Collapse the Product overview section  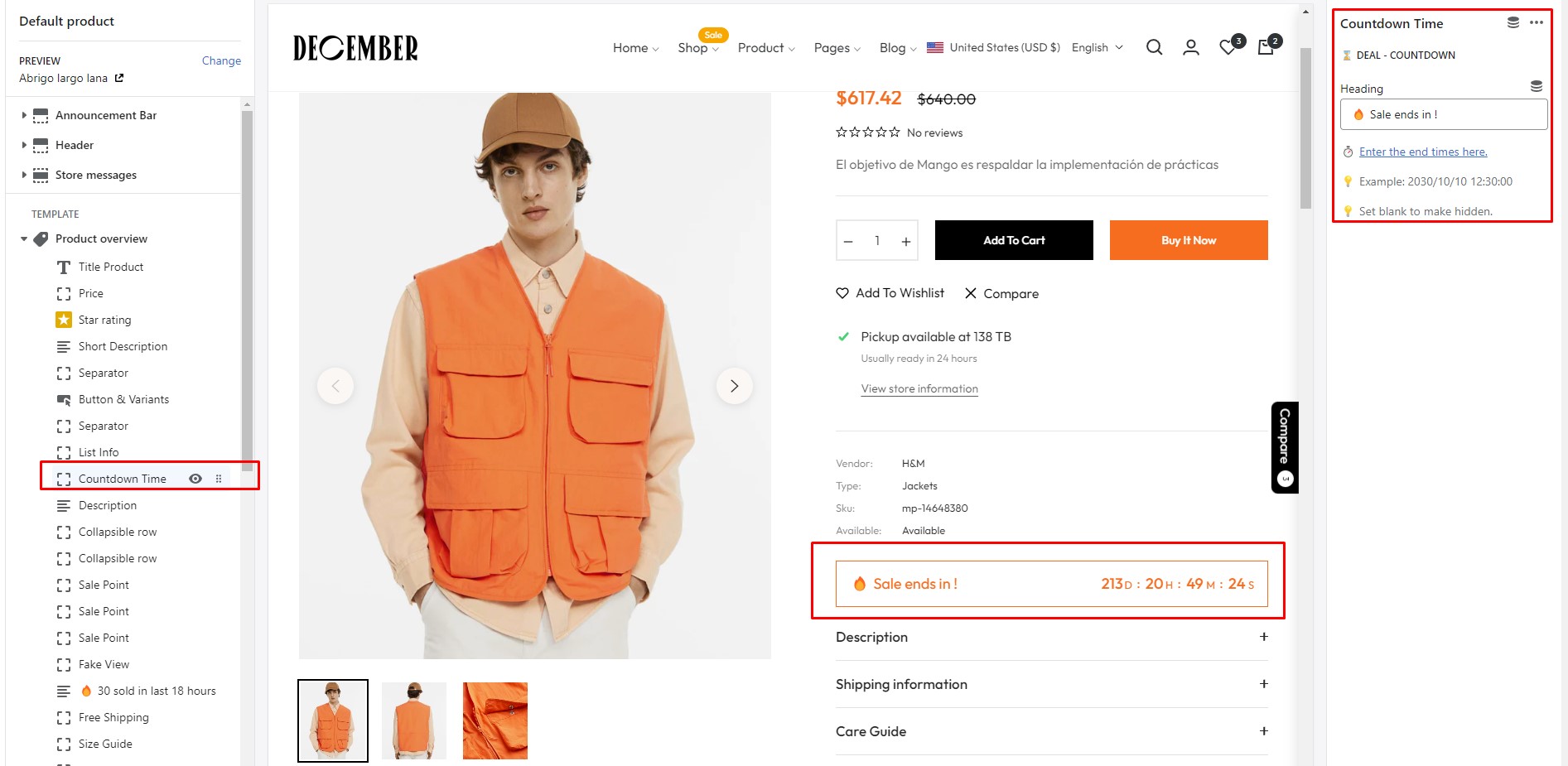pos(24,238)
